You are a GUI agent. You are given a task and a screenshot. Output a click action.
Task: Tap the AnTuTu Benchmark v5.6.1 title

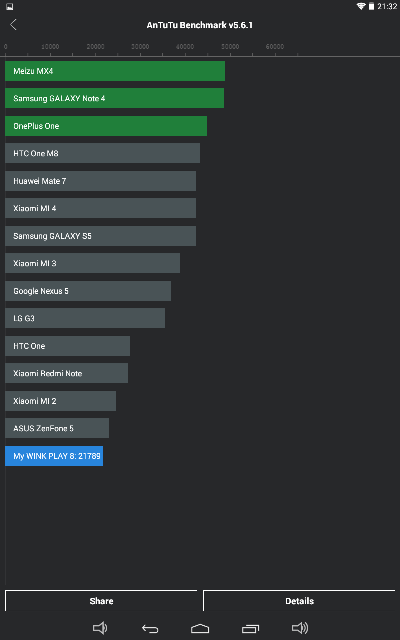(x=200, y=25)
